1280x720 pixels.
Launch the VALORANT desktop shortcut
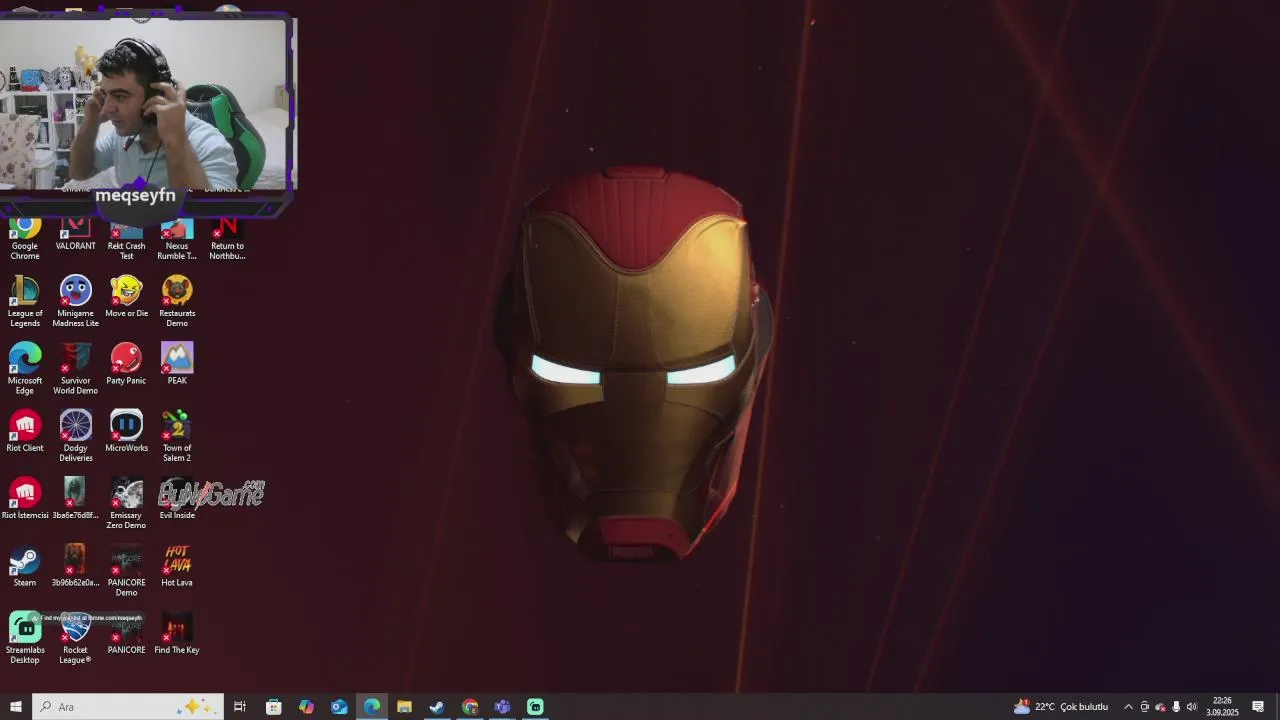[x=75, y=235]
